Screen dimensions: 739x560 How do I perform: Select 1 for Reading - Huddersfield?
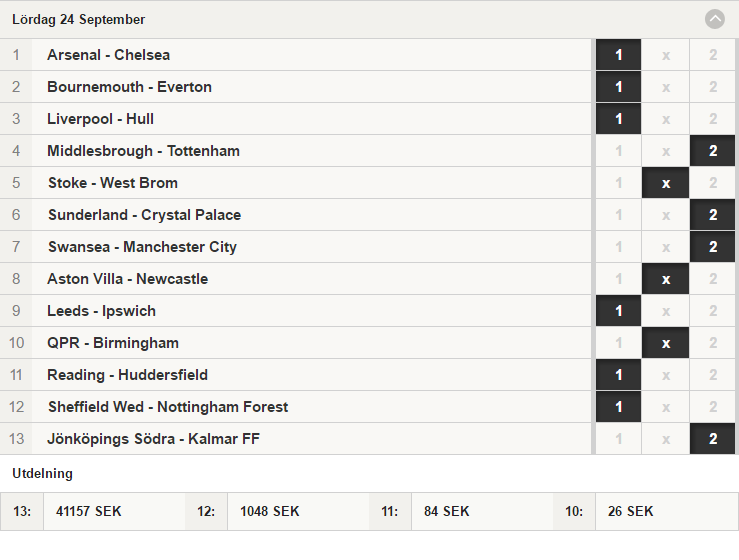pos(618,375)
